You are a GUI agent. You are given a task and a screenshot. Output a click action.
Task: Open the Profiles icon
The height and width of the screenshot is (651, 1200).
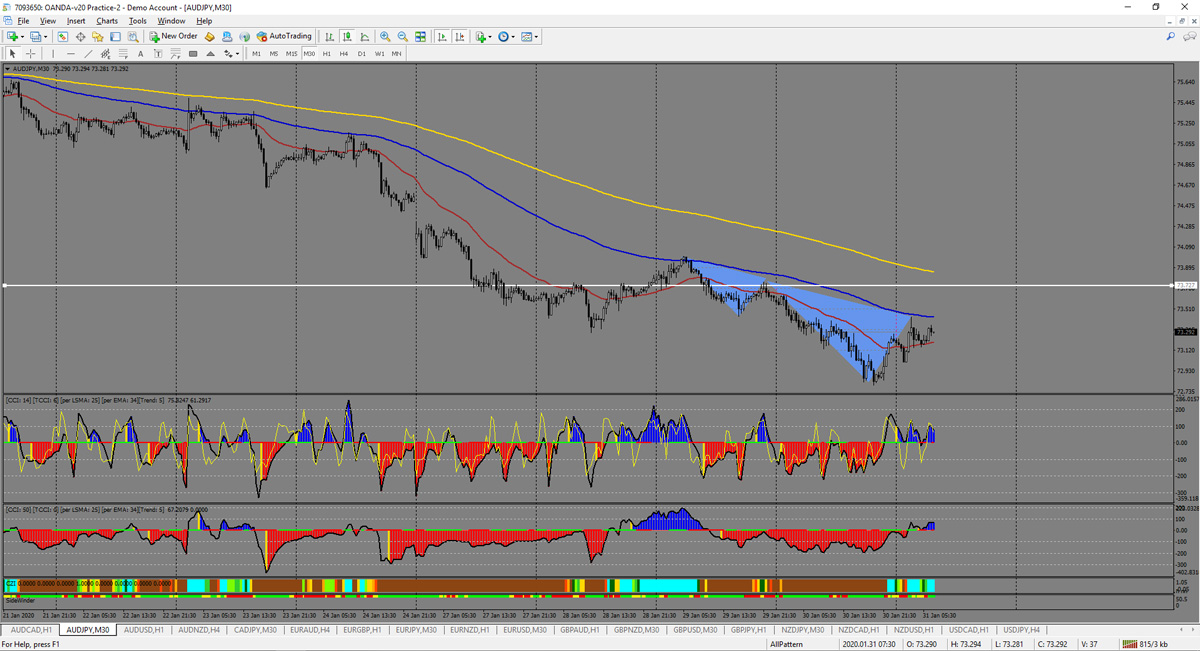(35, 37)
